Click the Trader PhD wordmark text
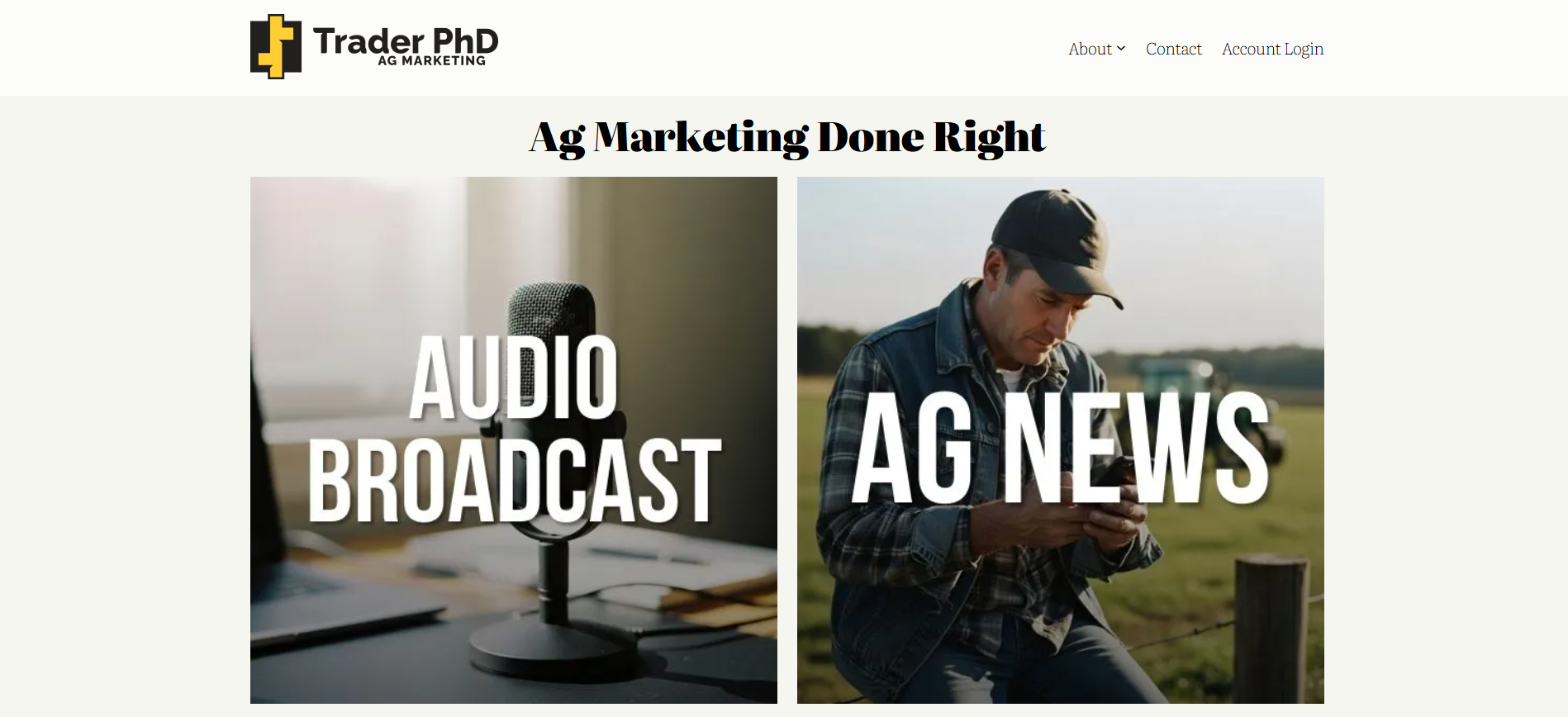Viewport: 1568px width, 717px height. pyautogui.click(x=406, y=40)
